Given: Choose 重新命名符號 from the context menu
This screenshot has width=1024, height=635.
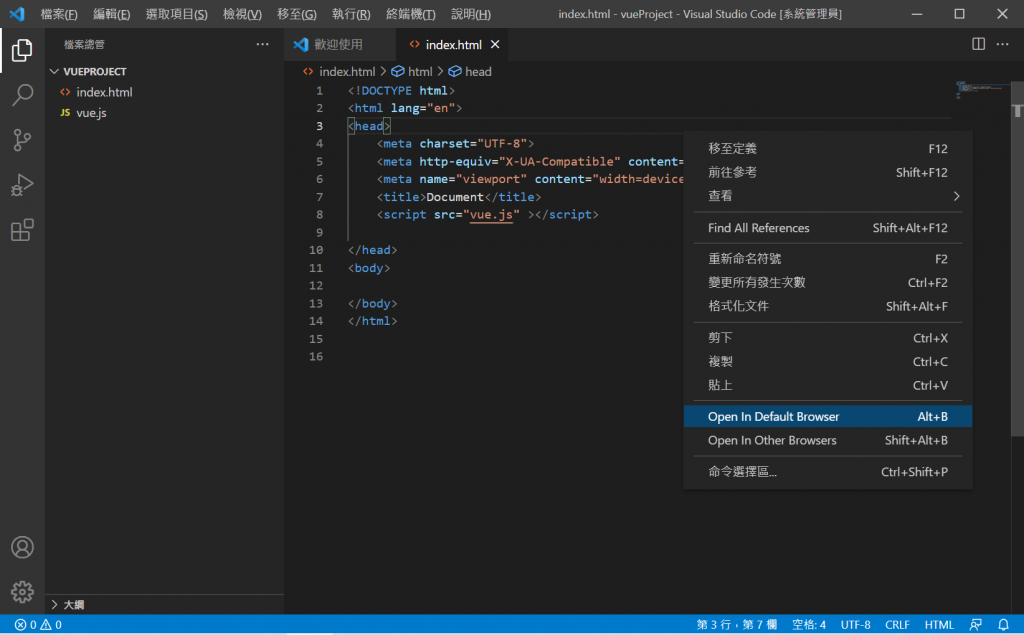Looking at the screenshot, I should point(827,259).
